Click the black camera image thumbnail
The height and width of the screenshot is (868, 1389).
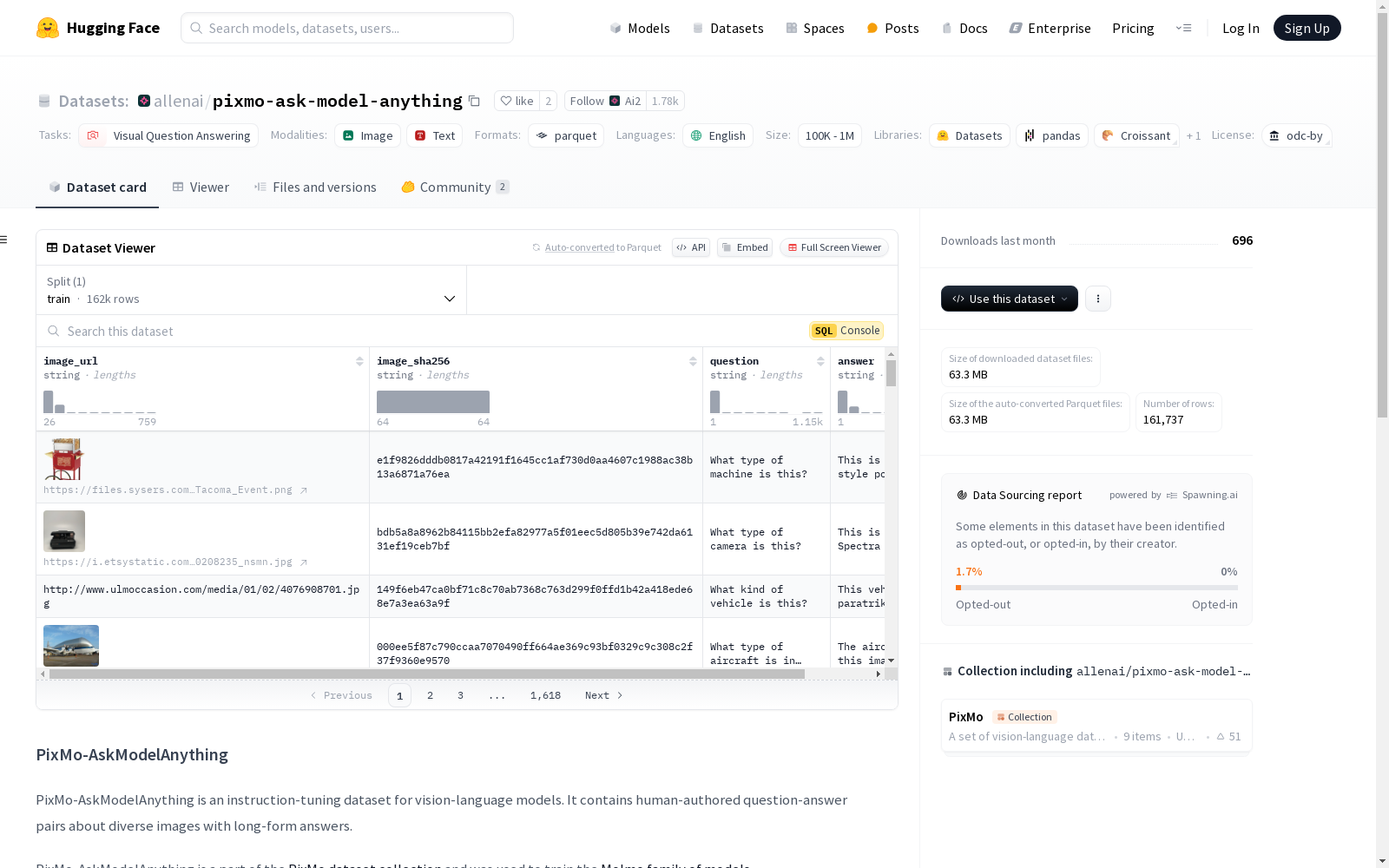pos(64,531)
